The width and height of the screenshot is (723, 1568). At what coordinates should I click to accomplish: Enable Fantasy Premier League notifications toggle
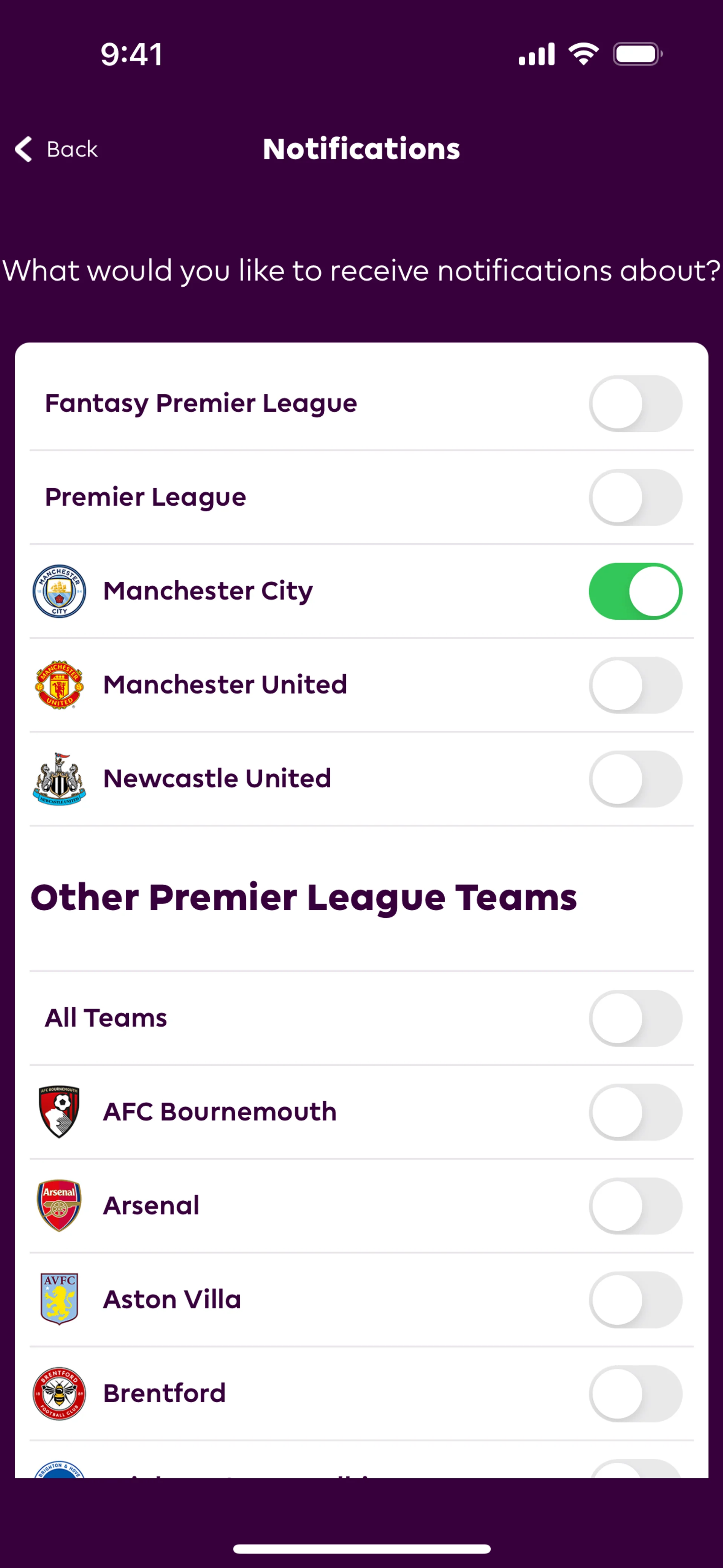coord(635,403)
